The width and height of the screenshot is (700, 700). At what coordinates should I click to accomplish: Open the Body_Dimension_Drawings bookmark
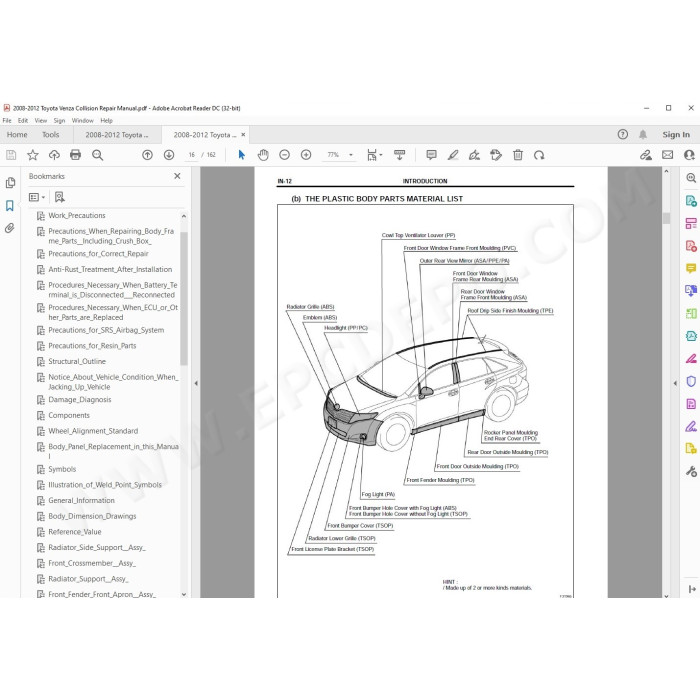point(92,516)
